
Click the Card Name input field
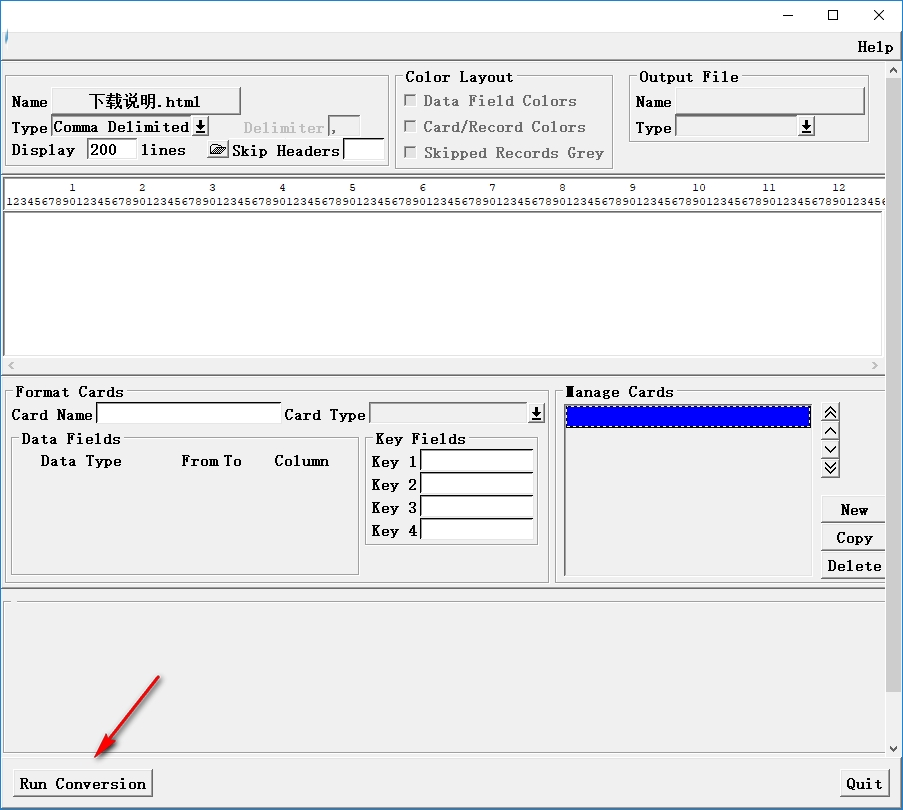click(188, 414)
